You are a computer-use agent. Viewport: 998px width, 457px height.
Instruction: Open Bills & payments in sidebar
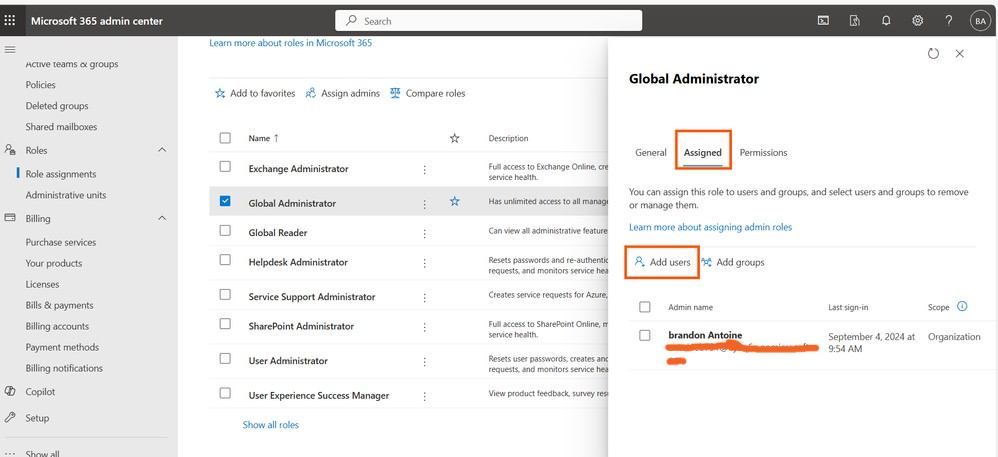59,305
